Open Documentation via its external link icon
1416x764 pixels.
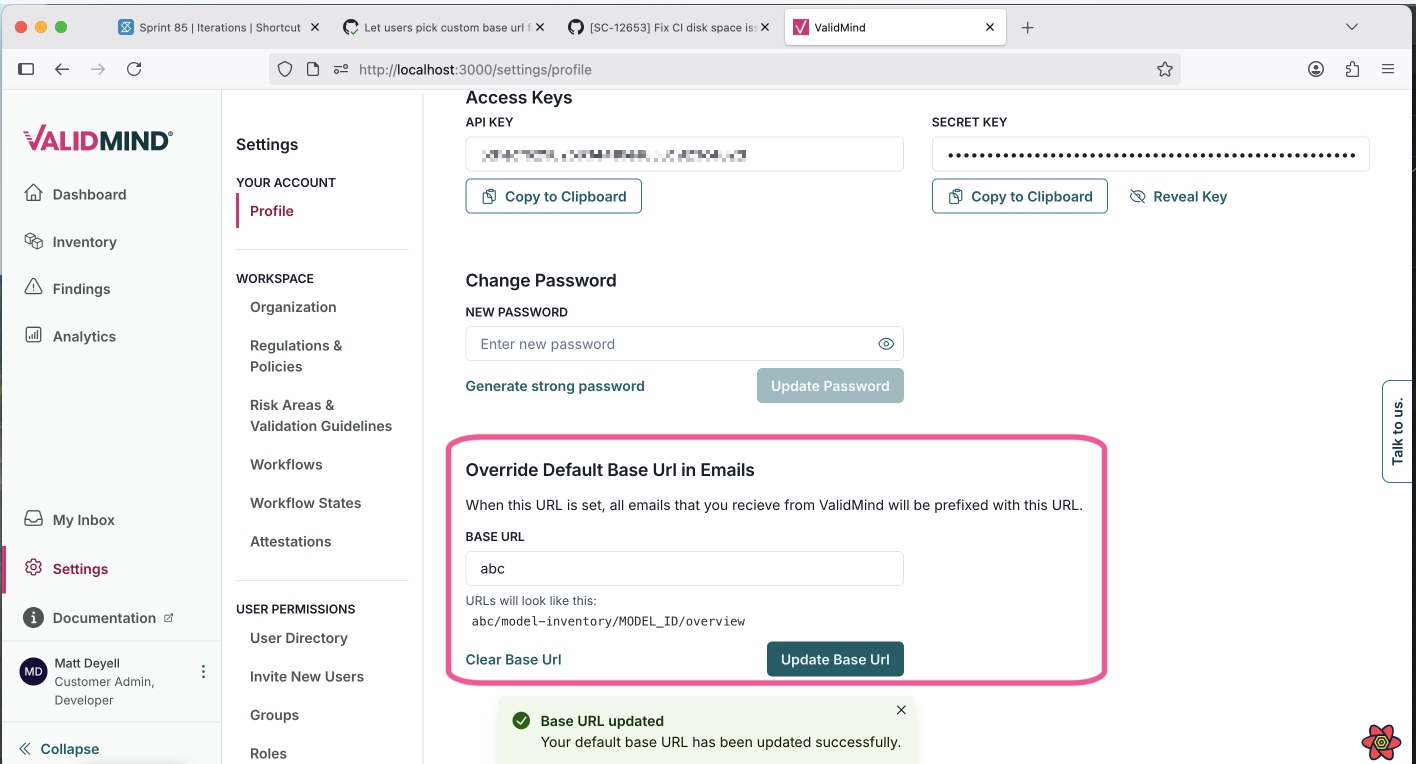(170, 617)
